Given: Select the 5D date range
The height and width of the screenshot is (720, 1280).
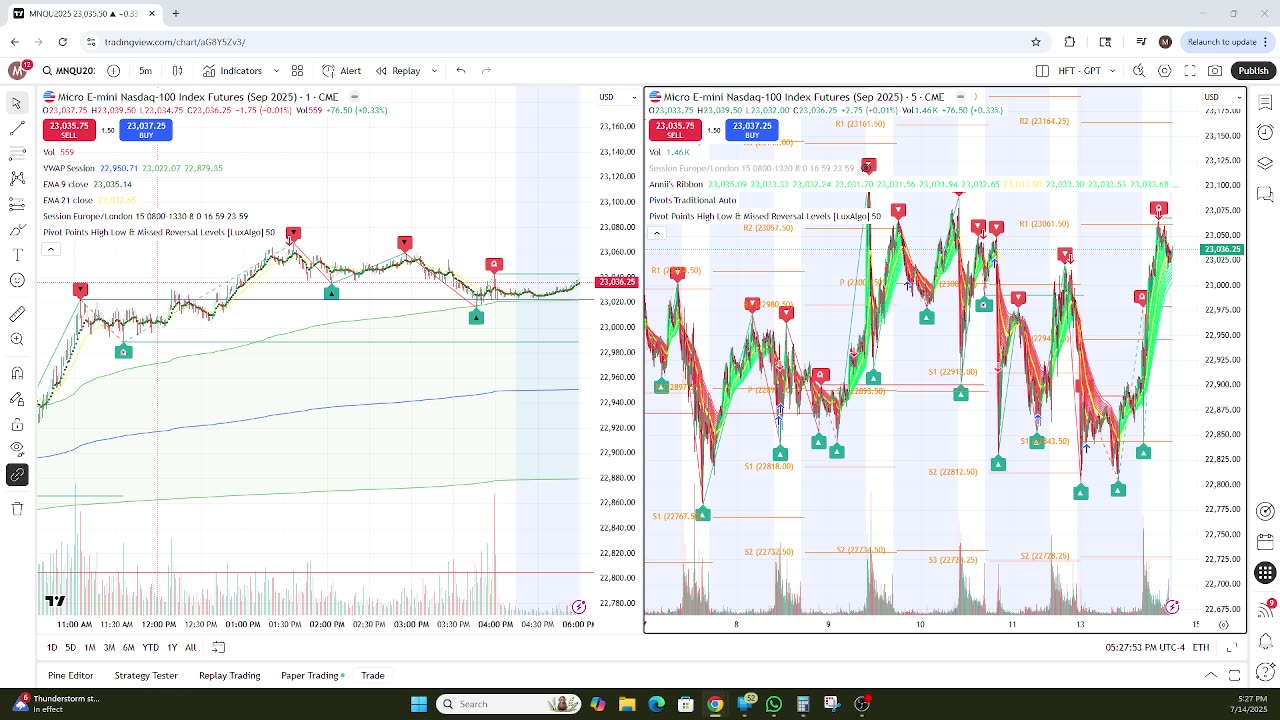Looking at the screenshot, I should coord(70,648).
